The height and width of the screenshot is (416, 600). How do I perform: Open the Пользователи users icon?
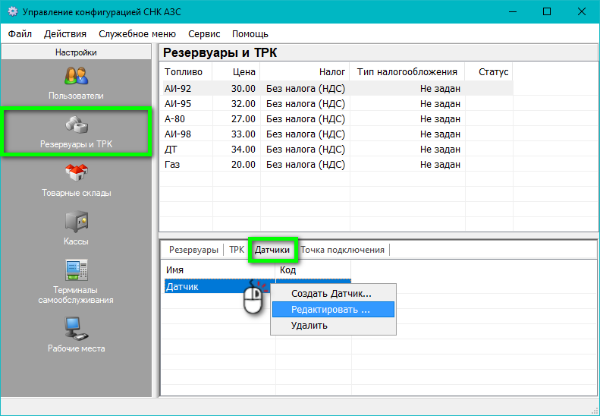77,76
